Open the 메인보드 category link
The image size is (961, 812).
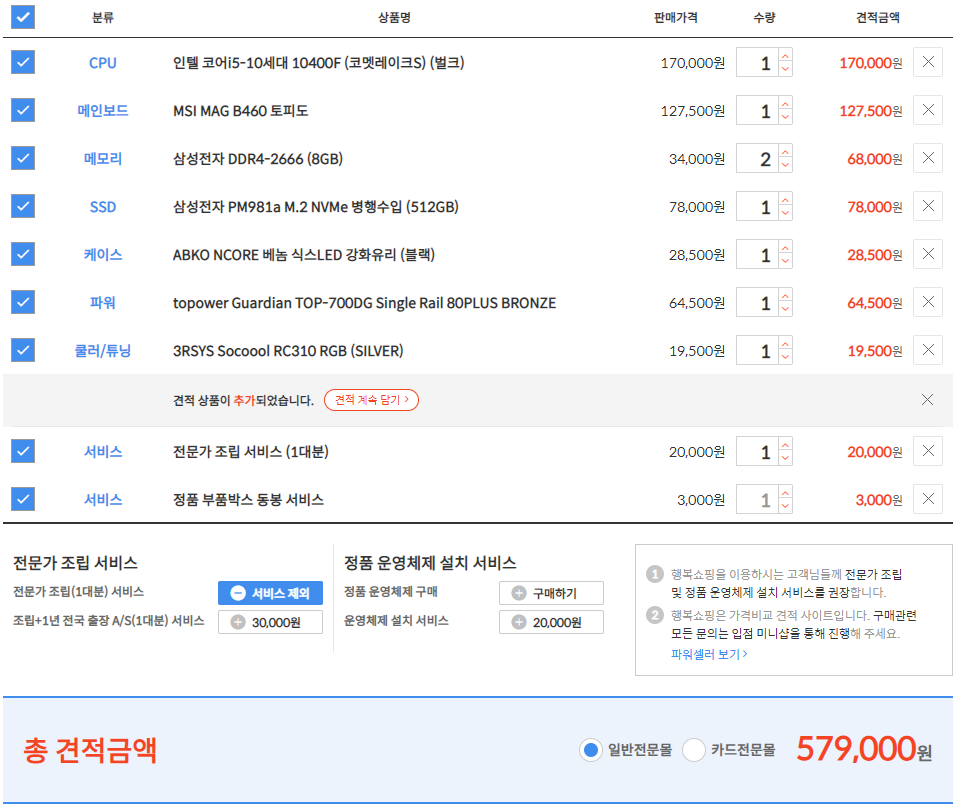(103, 111)
